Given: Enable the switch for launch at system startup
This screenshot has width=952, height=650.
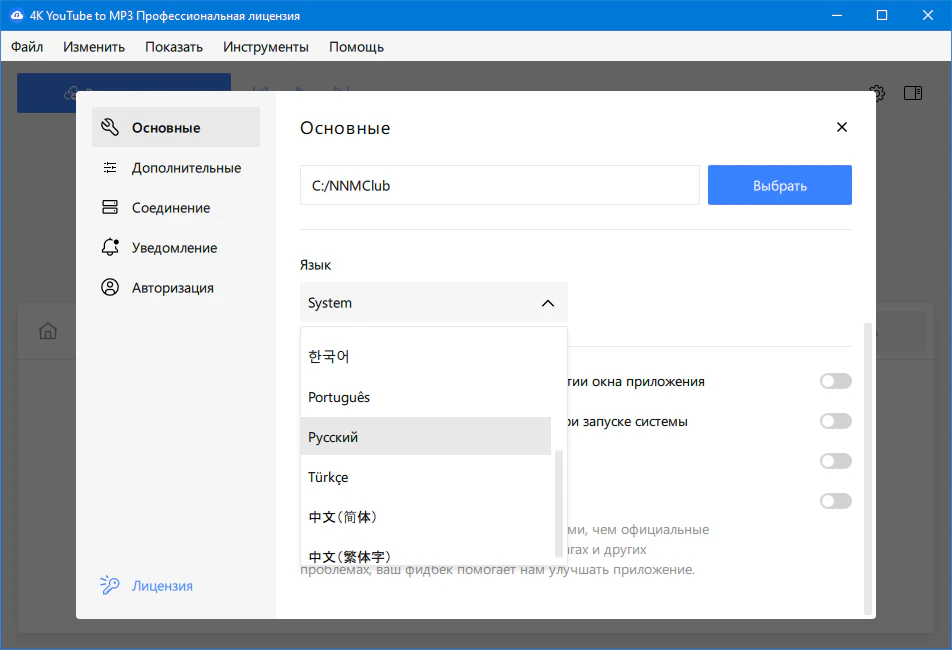Looking at the screenshot, I should pos(835,421).
